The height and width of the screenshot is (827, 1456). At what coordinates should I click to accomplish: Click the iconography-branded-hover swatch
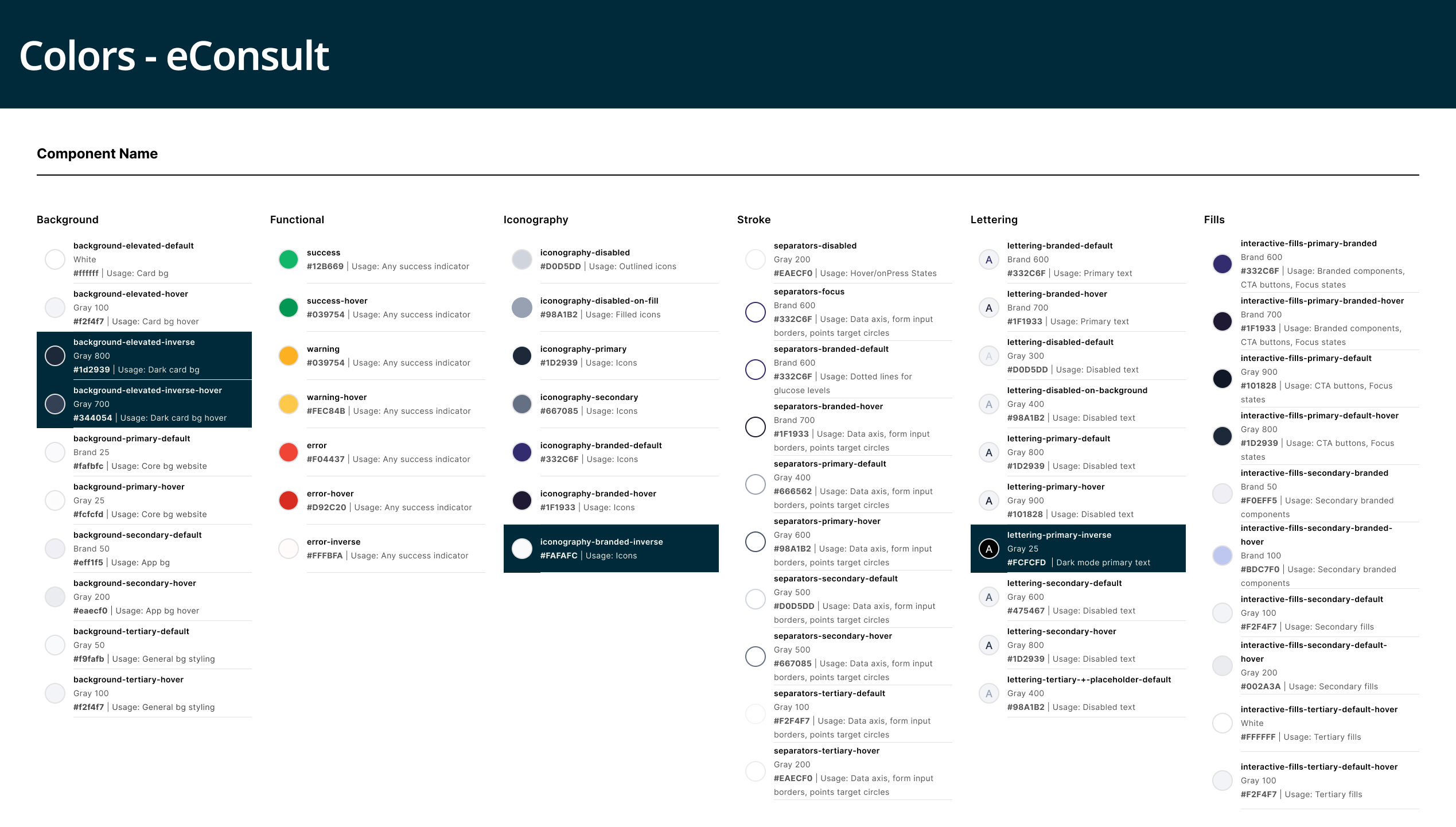(522, 500)
